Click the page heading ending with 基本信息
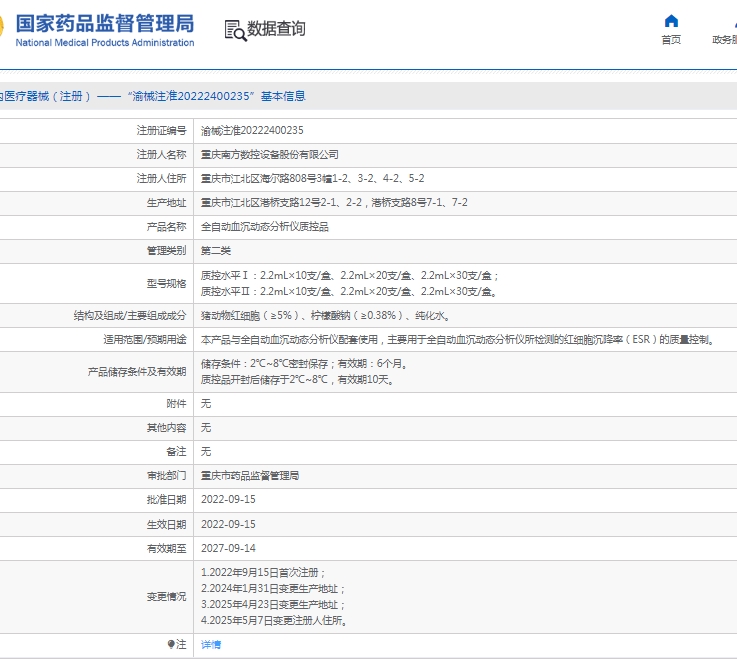This screenshot has height=659, width=737. pos(153,96)
